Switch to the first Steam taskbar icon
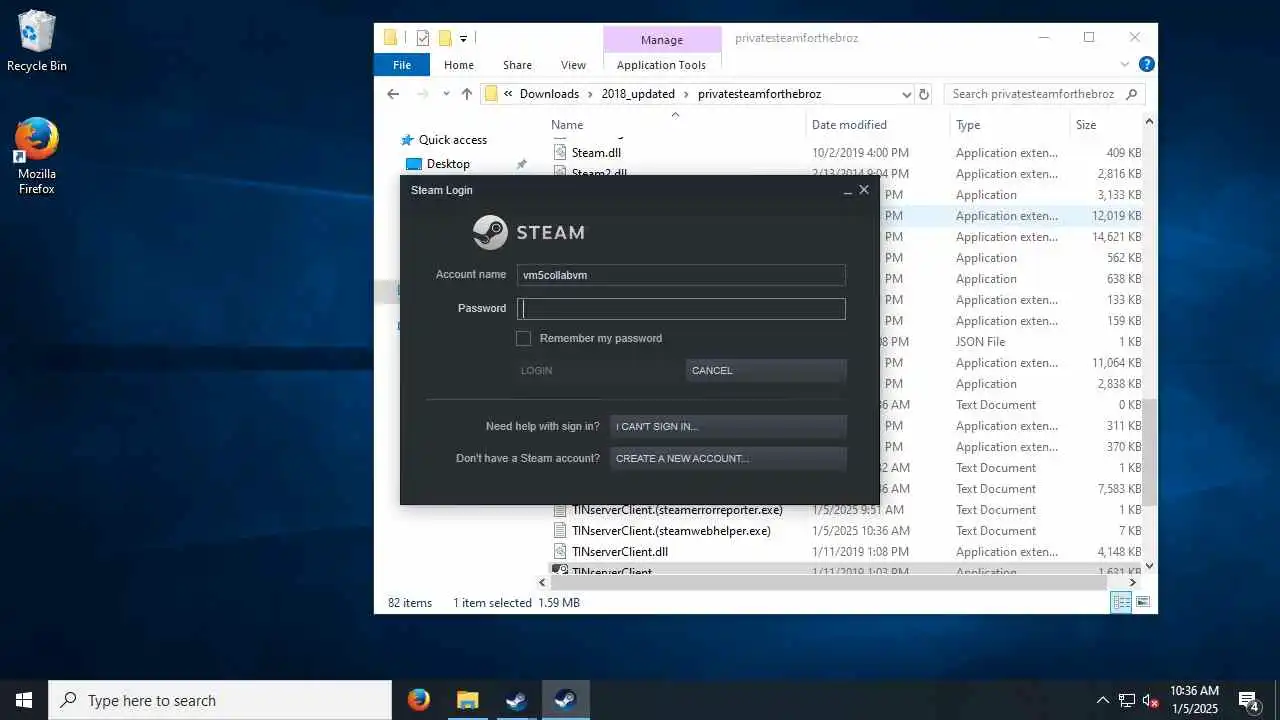The image size is (1280, 720). coord(517,700)
